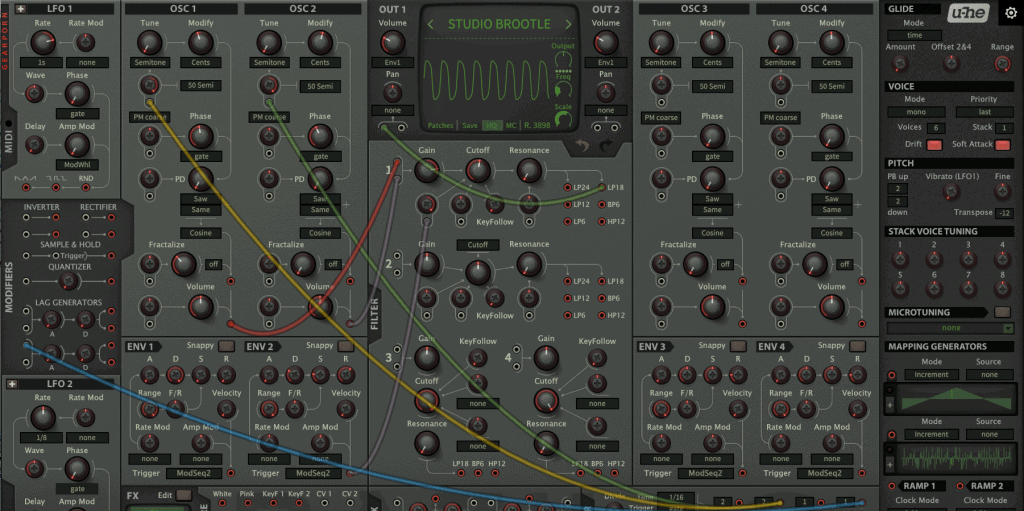Viewport: 1024px width, 511px height.
Task: Open the Patches browser tab
Action: 440,126
